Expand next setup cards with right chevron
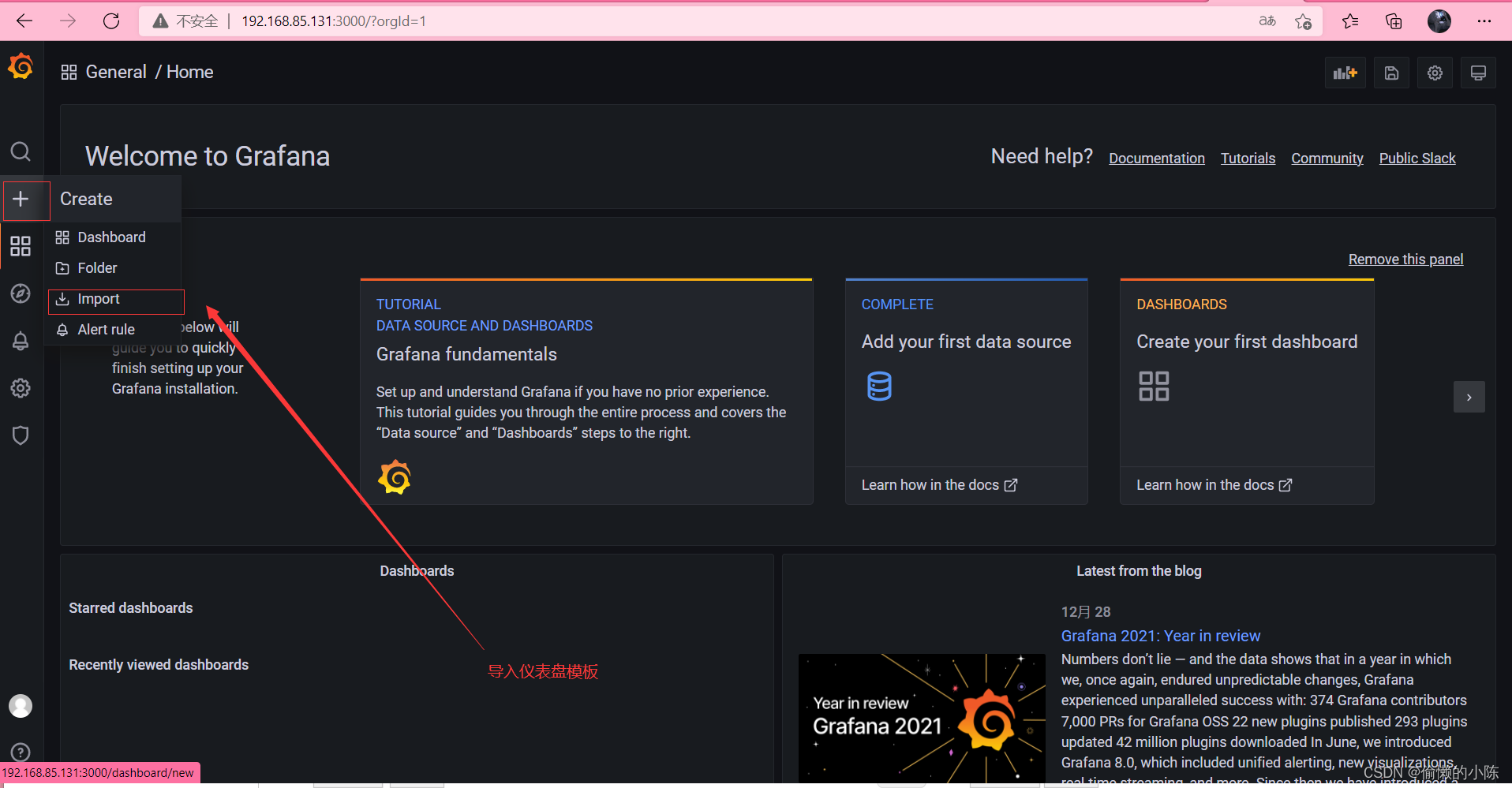The height and width of the screenshot is (788, 1512). 1469,397
